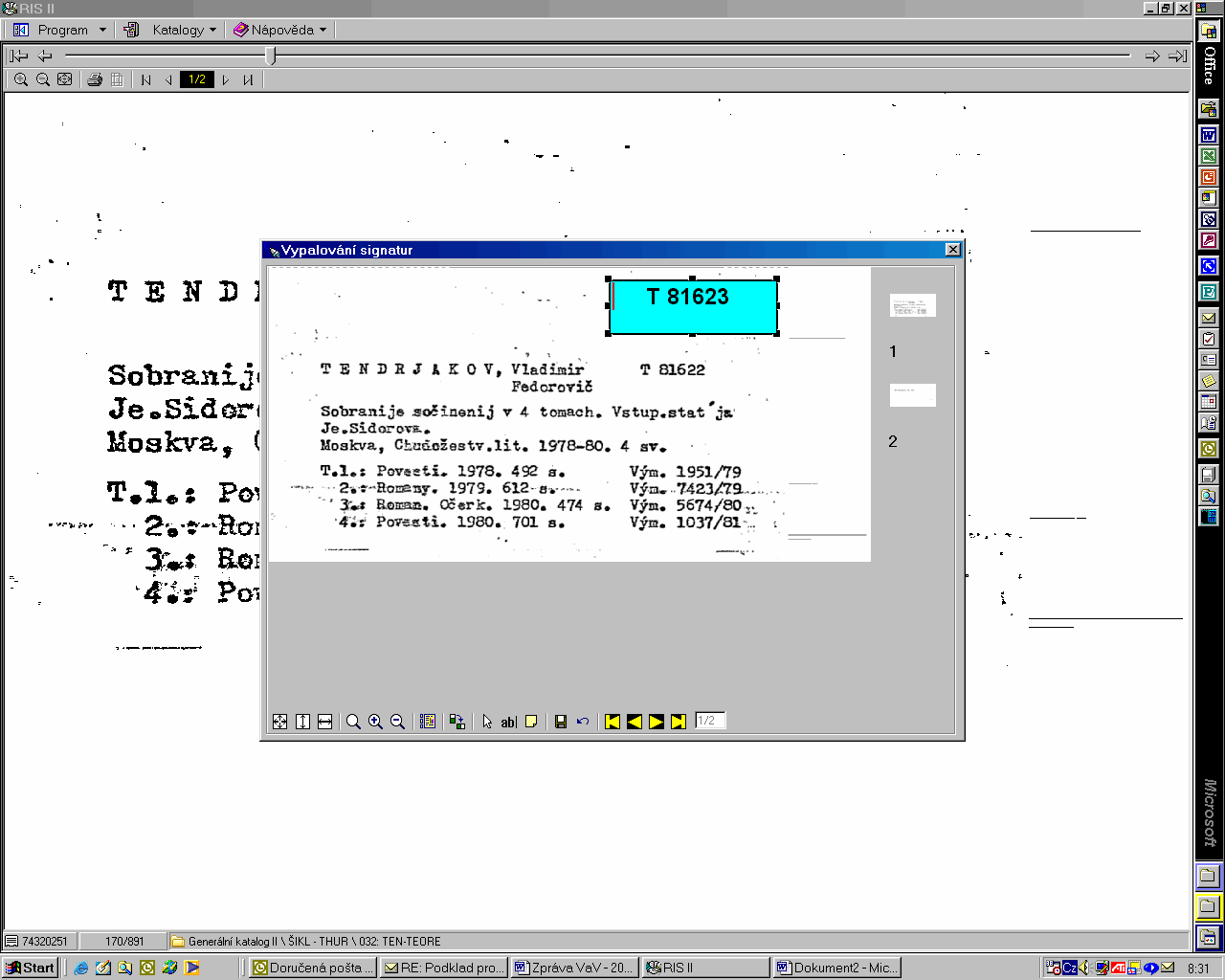Click the Windows Start button
The width and height of the screenshot is (1225, 980).
click(x=31, y=968)
